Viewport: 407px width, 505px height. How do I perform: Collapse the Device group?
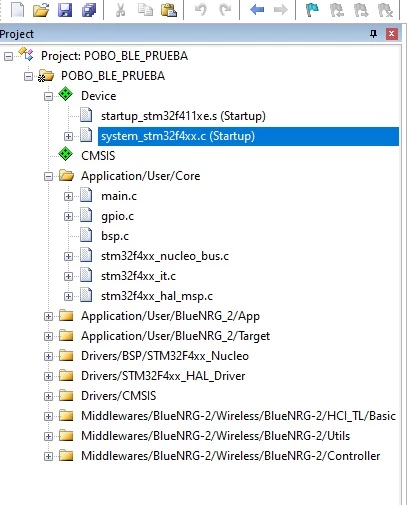coord(48,96)
